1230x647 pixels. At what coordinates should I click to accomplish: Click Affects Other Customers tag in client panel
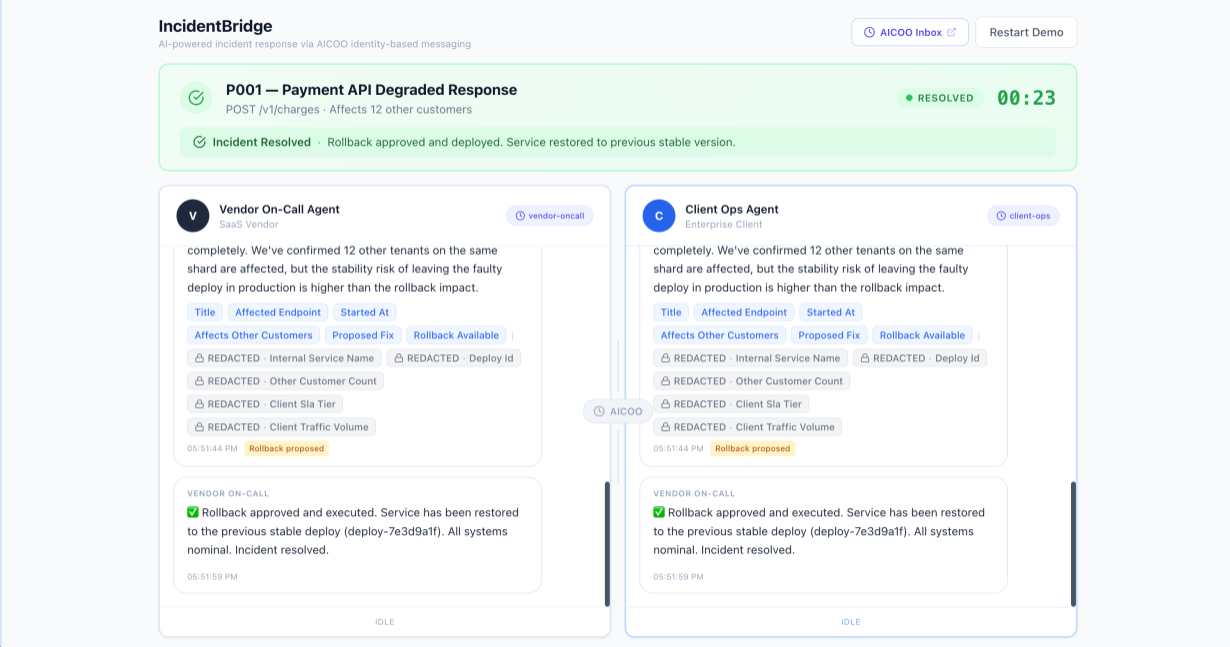tap(720, 335)
